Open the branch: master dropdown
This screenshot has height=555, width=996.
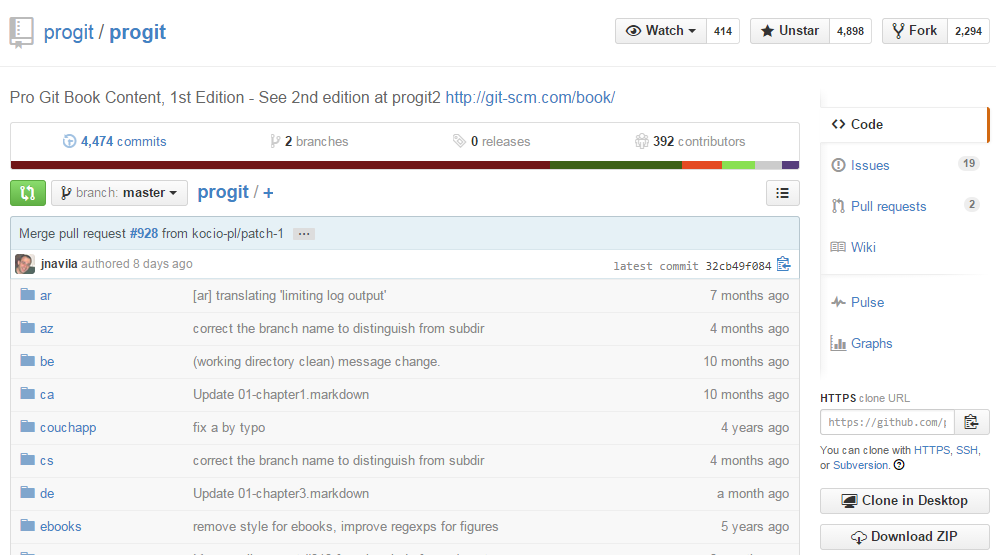[x=119, y=193]
